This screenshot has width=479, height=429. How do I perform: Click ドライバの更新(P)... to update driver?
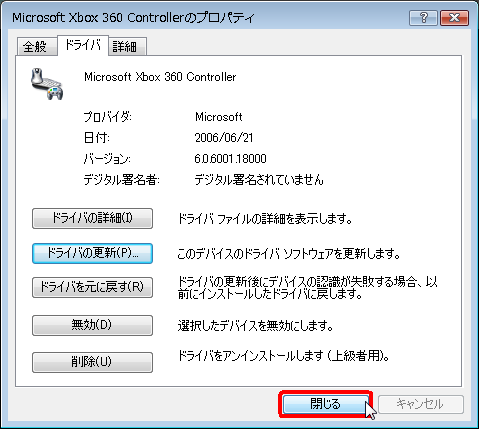(92, 253)
